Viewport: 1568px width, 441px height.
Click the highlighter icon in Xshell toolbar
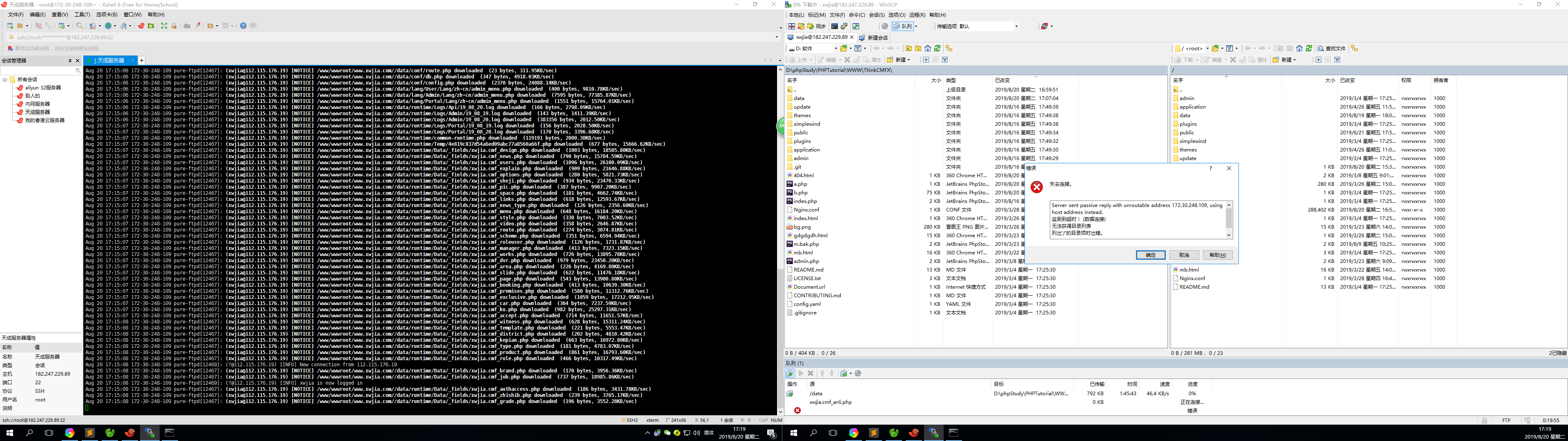coord(197,26)
